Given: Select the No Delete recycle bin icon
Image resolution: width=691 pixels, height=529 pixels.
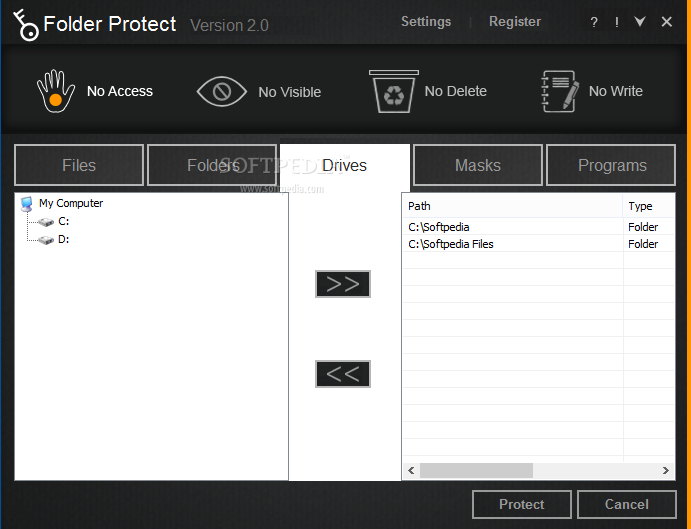Looking at the screenshot, I should 394,91.
